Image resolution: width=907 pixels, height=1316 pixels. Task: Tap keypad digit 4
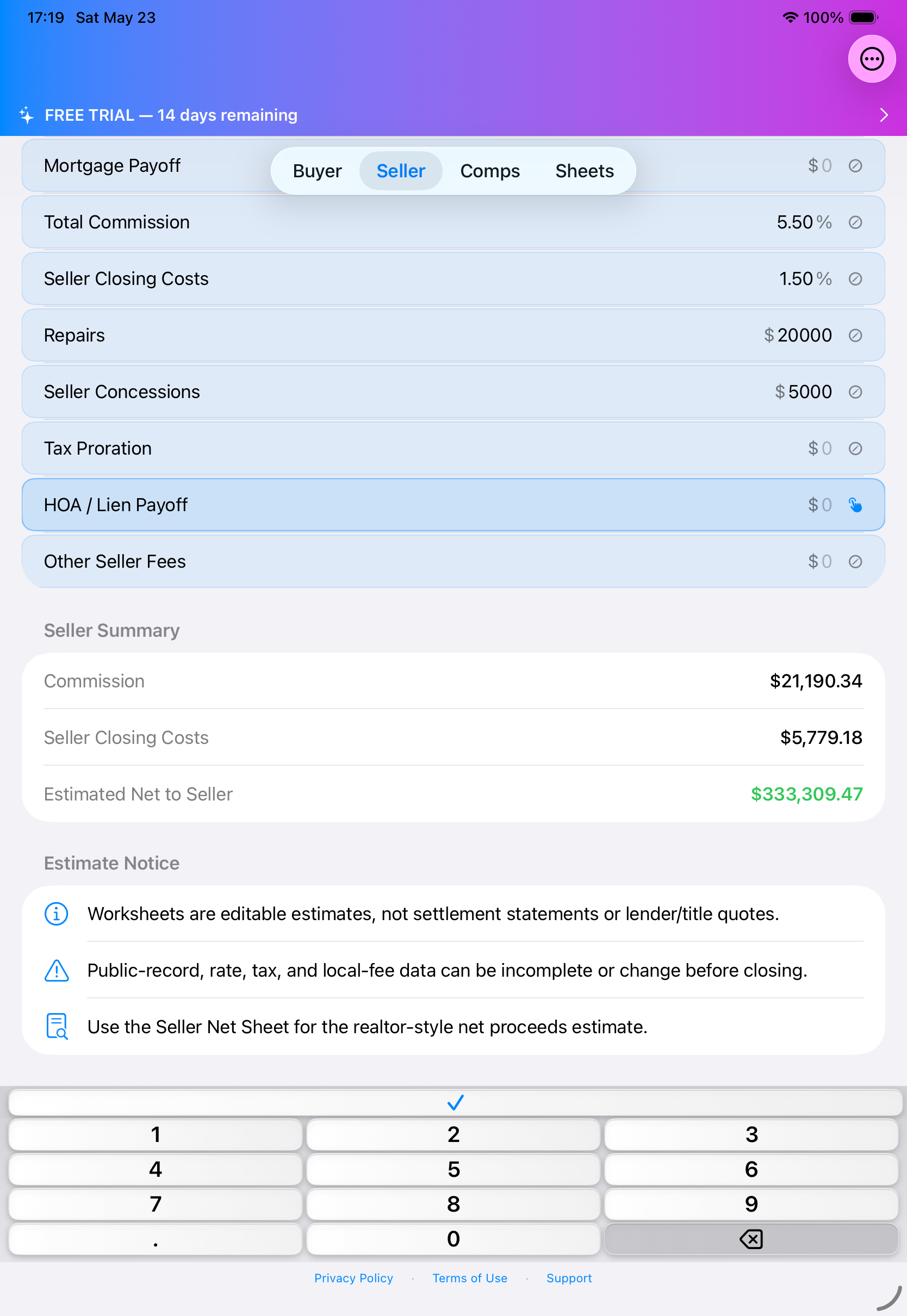pyautogui.click(x=155, y=1169)
